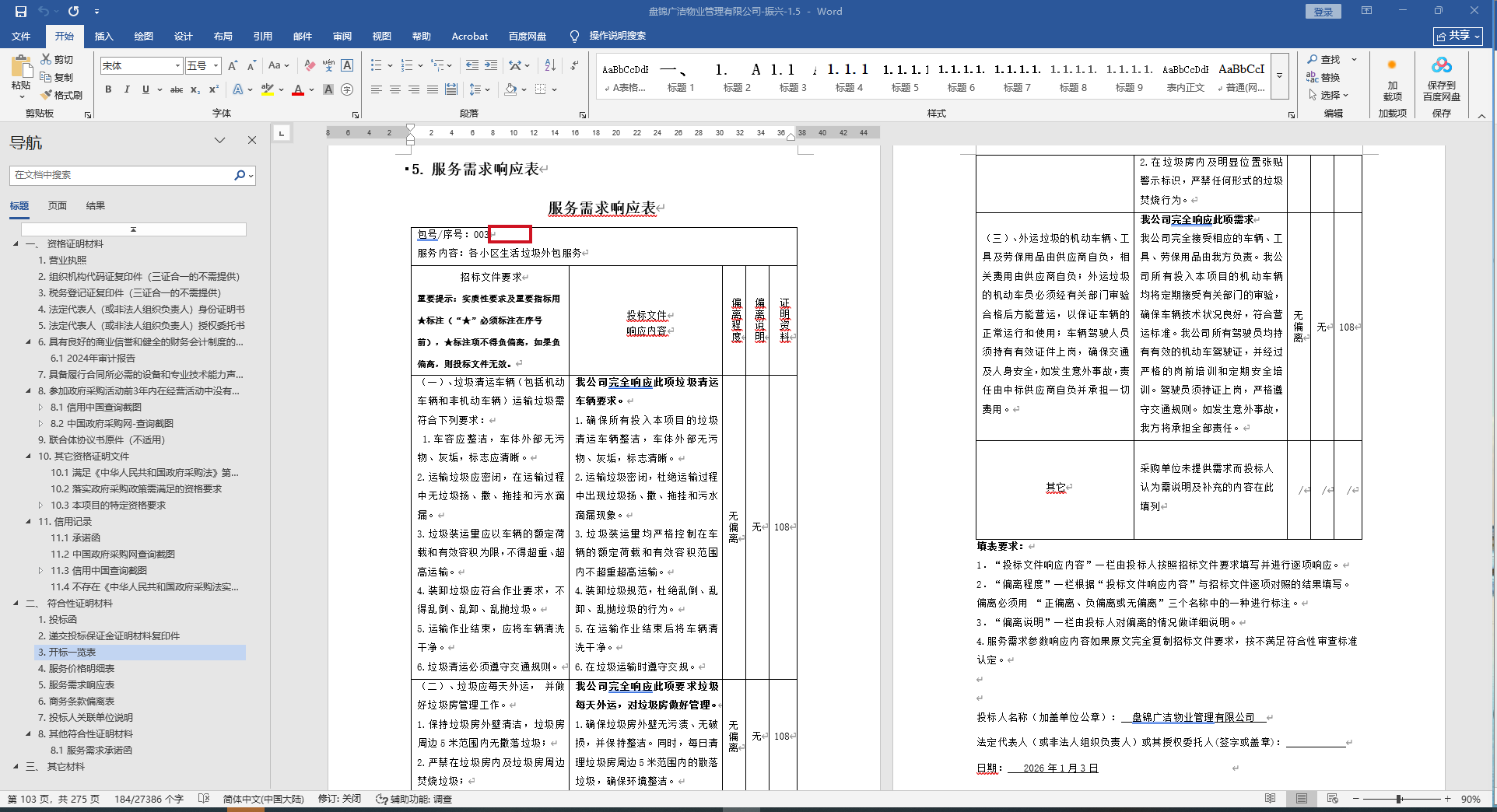Screen dimensions: 1497x812
Task: Apply the red font color
Action: point(298,90)
